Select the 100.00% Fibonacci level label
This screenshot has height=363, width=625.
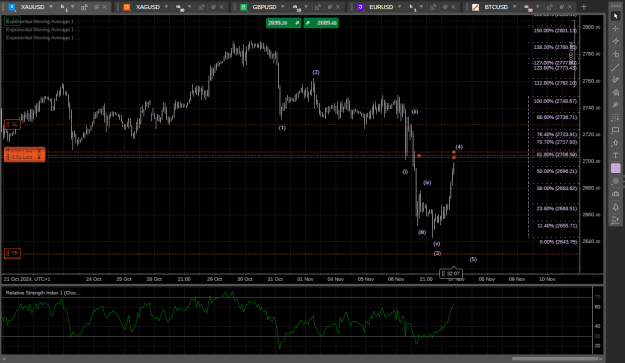tap(555, 101)
